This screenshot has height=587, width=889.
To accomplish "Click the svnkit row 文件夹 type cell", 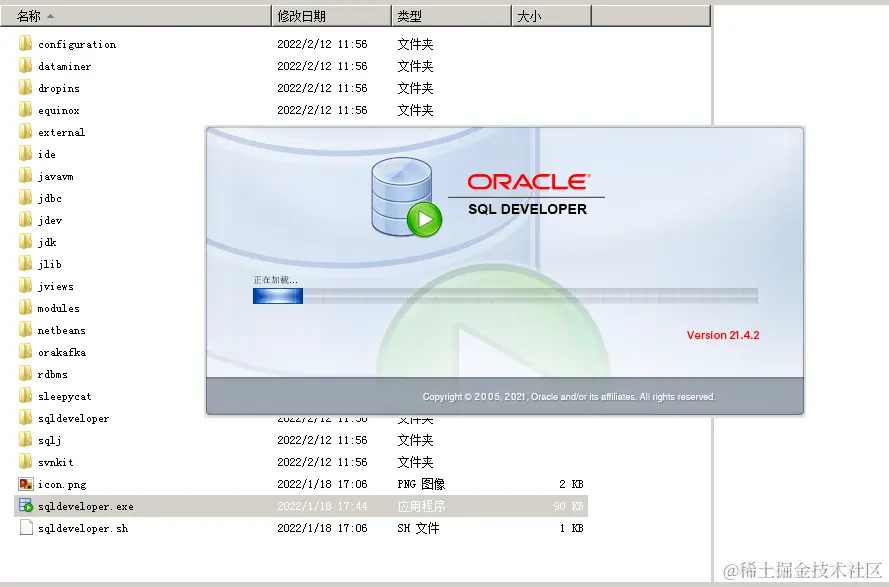I will [x=415, y=462].
